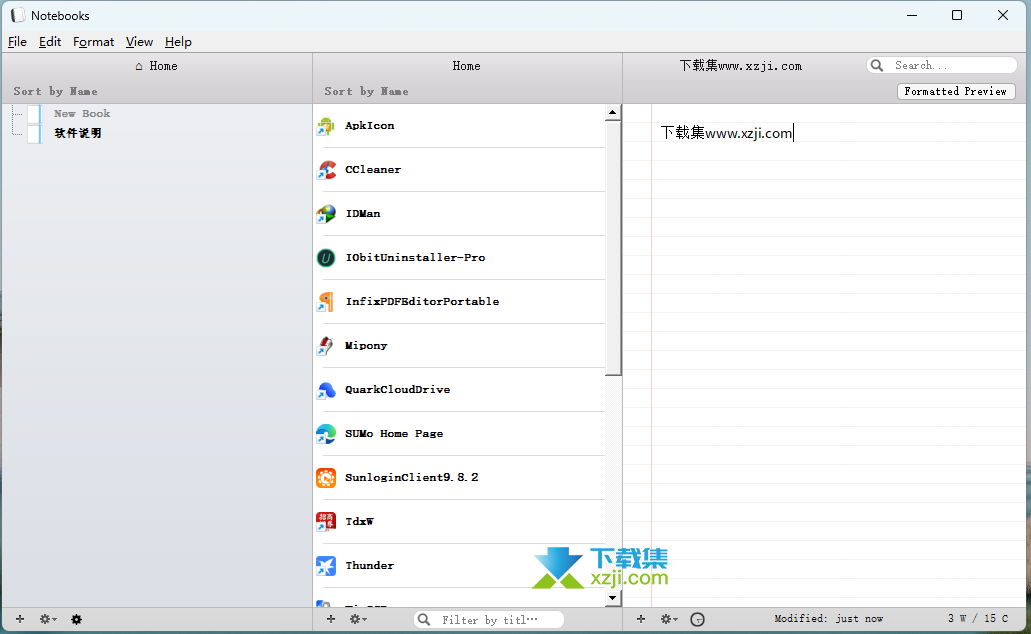1031x634 pixels.
Task: Select the IObitUninstaller-Pro green icon
Action: point(325,258)
